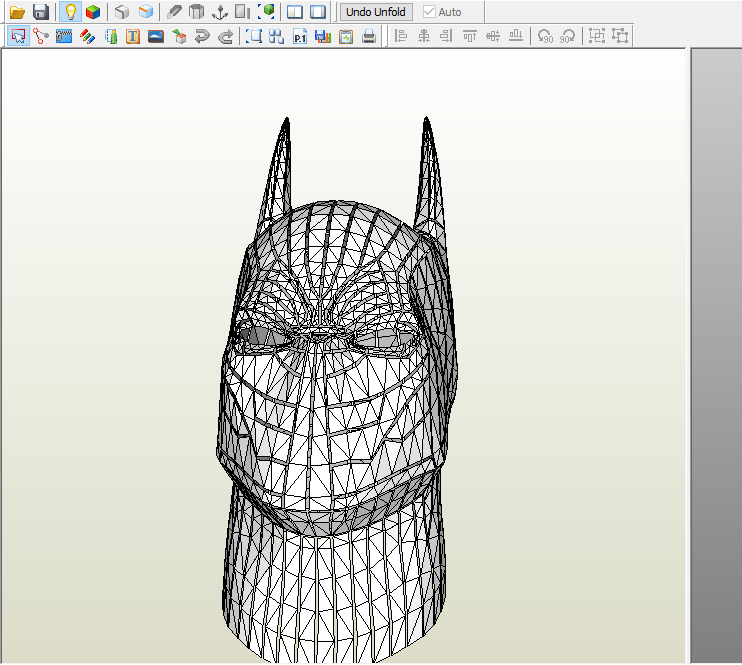Click the gray cube model icon
The image size is (742, 665).
pos(122,12)
